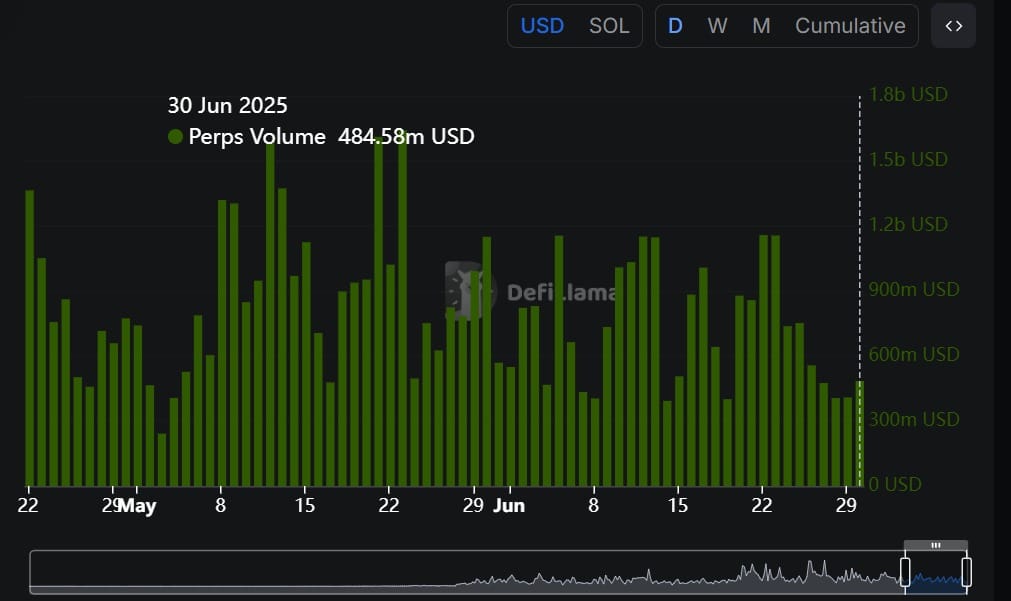Viewport: 1011px width, 601px height.
Task: Select the Cumulative chart mode
Action: pyautogui.click(x=851, y=25)
